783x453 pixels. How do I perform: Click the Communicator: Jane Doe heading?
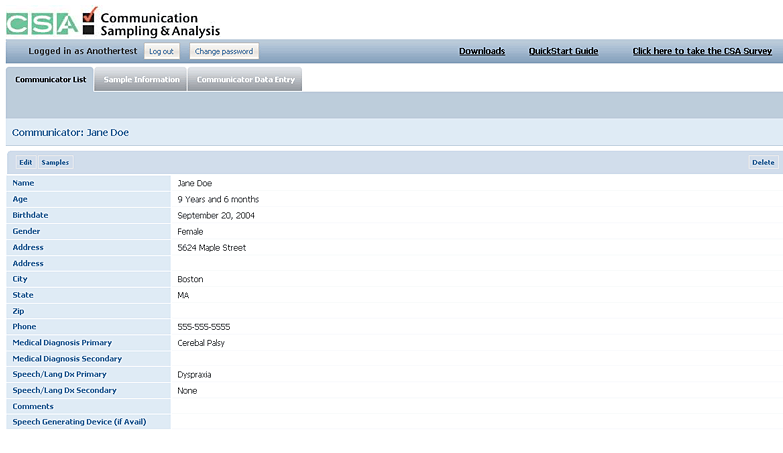tap(70, 132)
